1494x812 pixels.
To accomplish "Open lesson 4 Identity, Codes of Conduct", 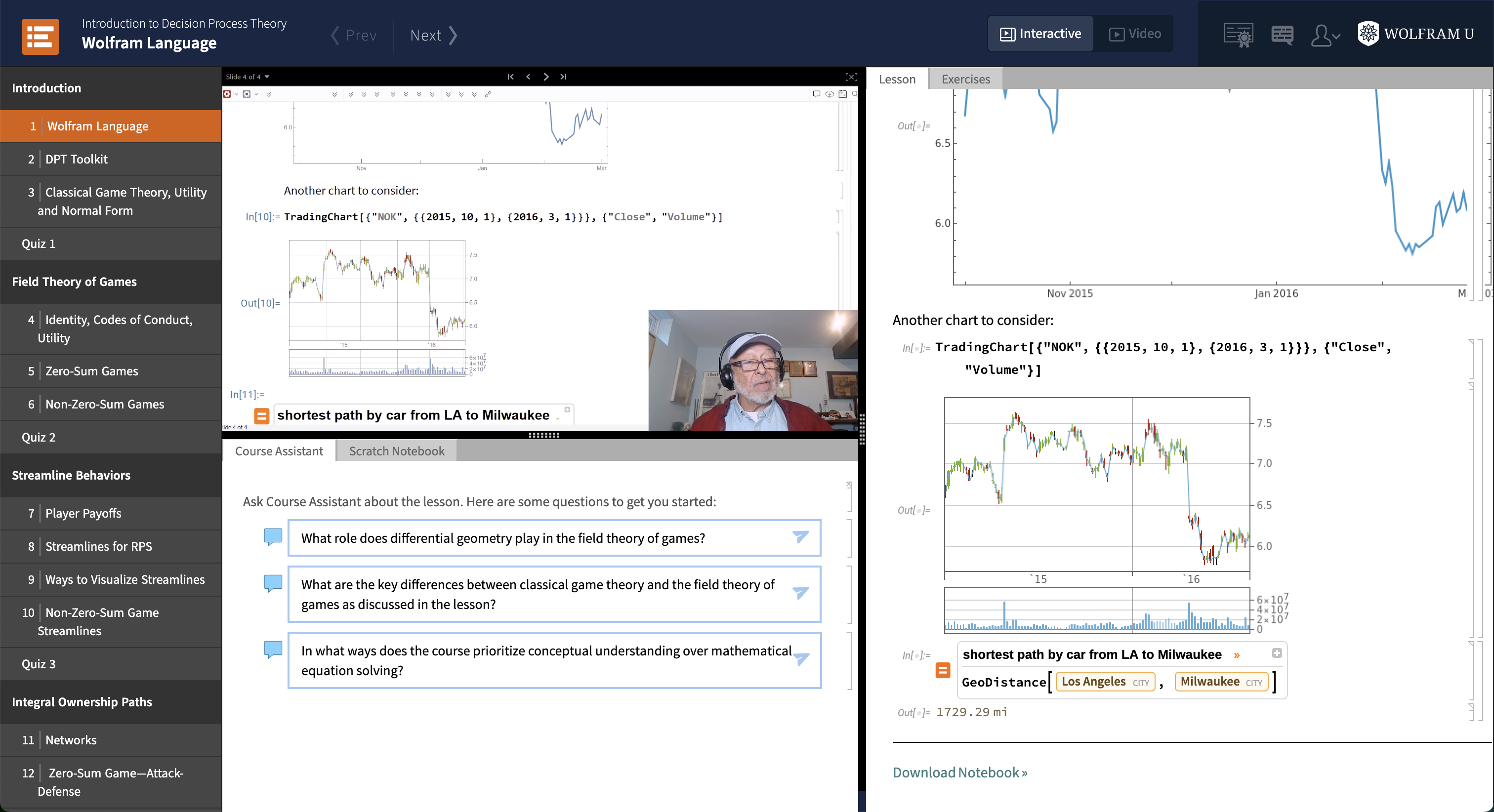I will coord(111,329).
